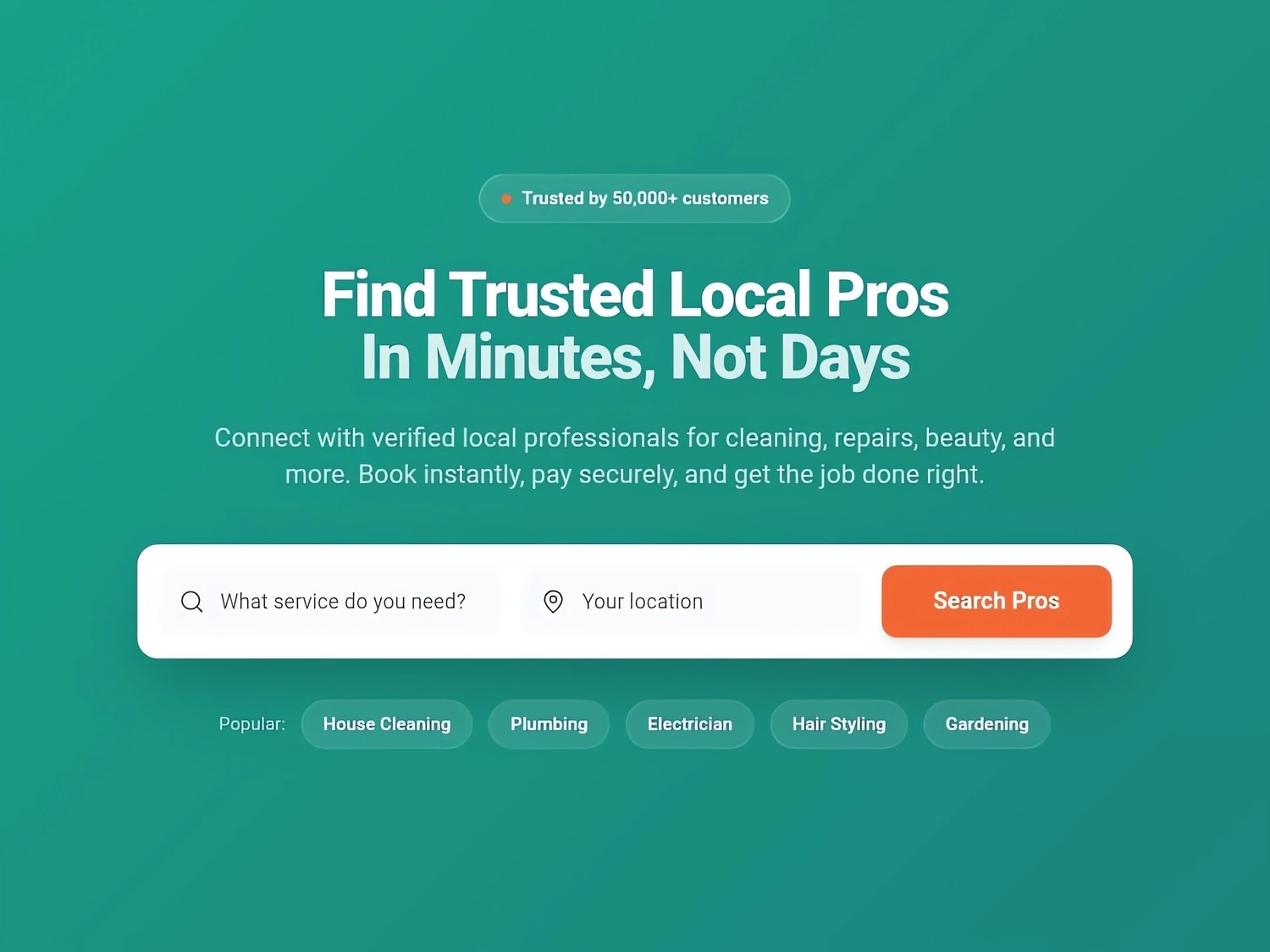Select the Plumbing popular service chip
The image size is (1270, 952).
coord(549,724)
